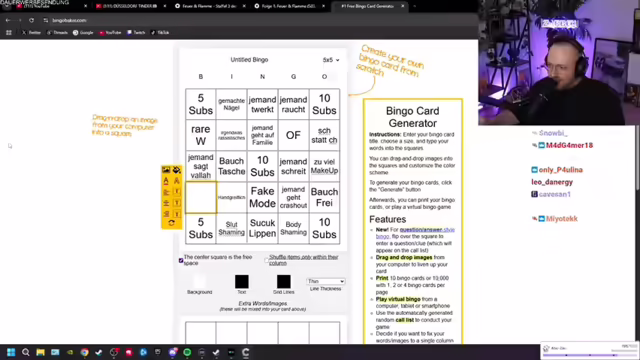The width and height of the screenshot is (640, 360).
Task: Go back with the browser back arrow
Action: (x=8, y=20)
